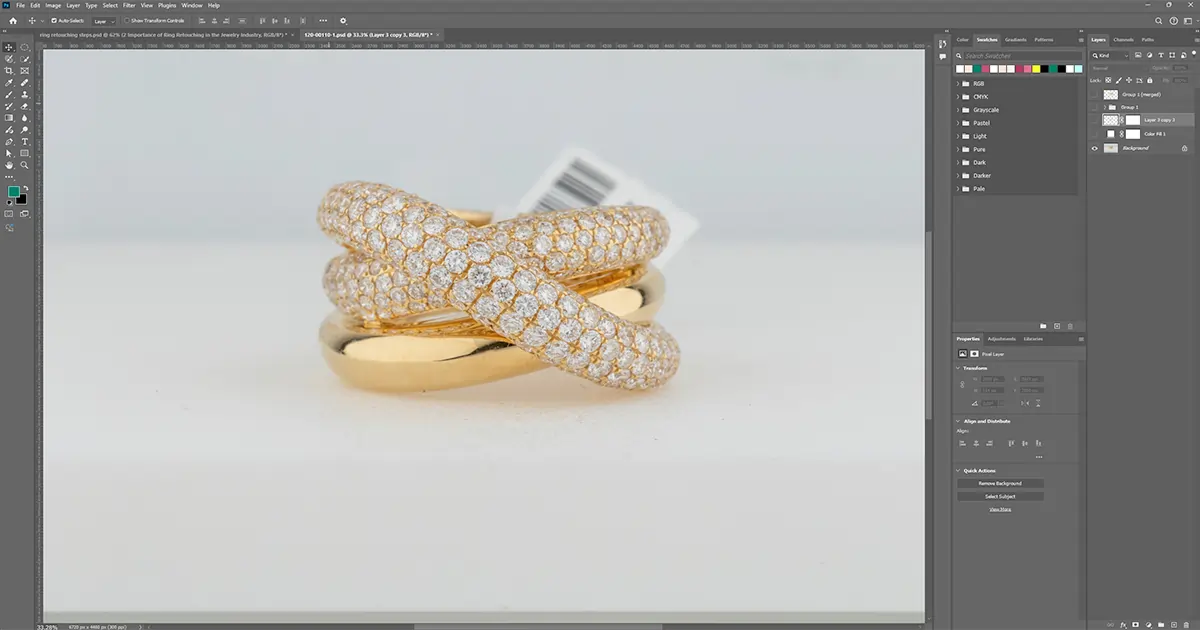Pick the yellow swatch
The image size is (1200, 630).
click(x=1036, y=69)
